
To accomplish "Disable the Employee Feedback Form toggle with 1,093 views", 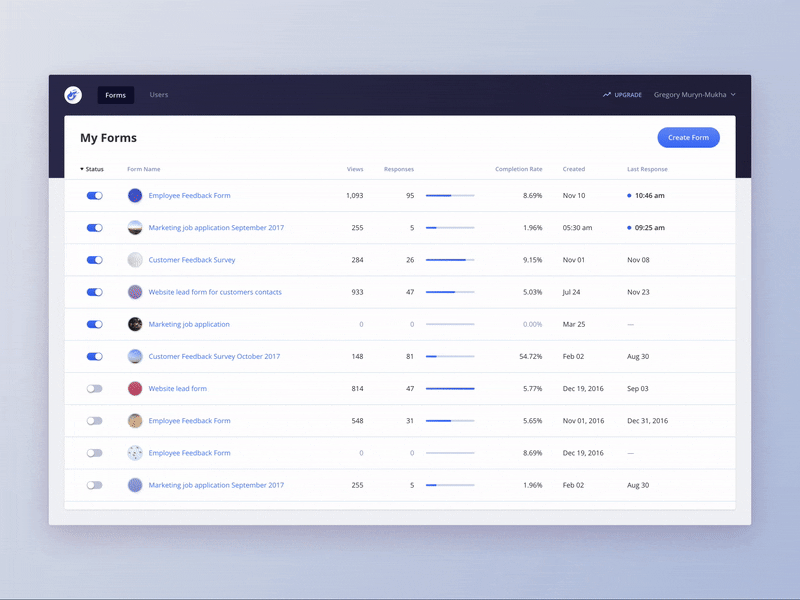I will [94, 195].
